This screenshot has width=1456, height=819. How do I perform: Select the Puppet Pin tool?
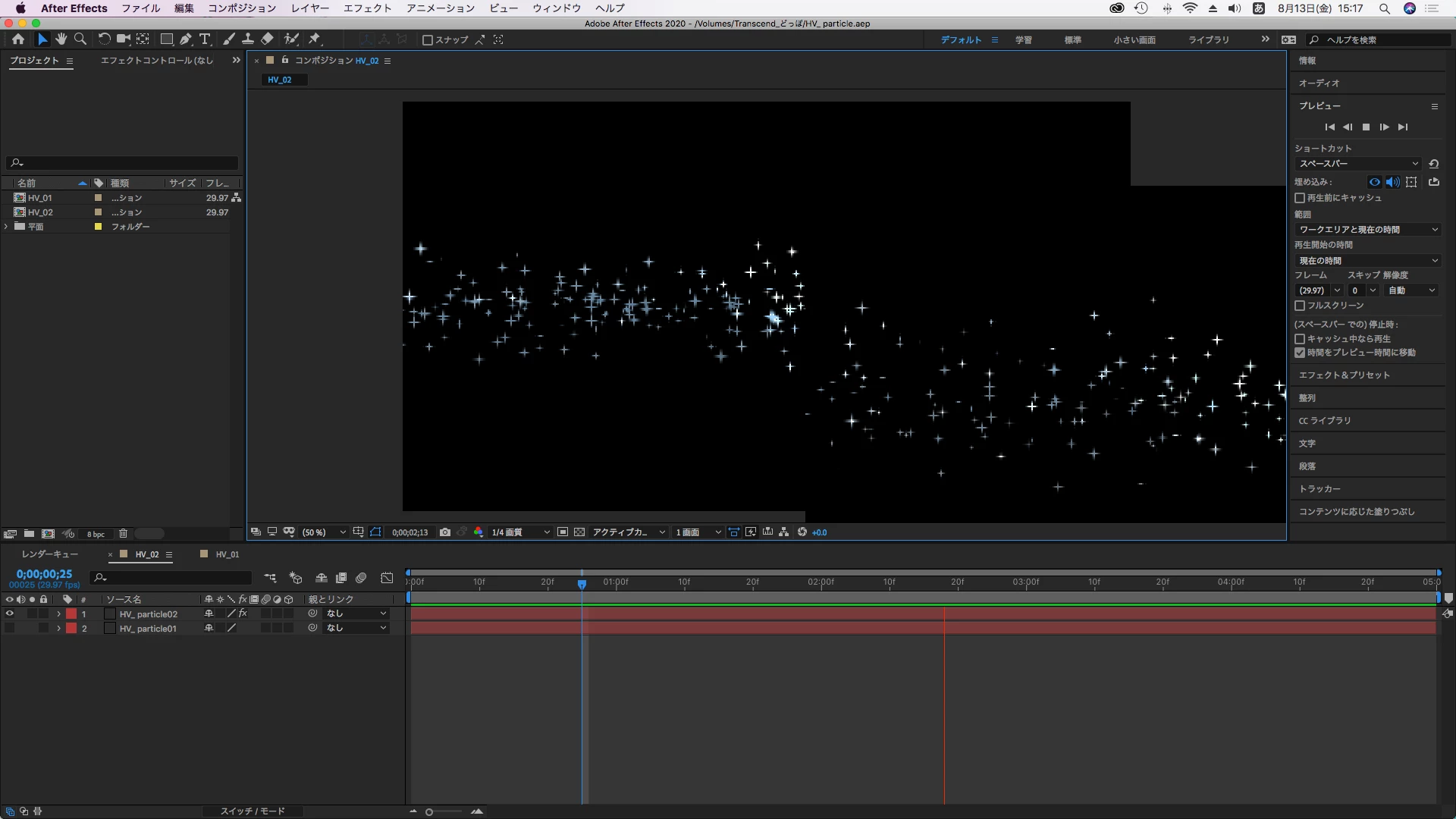[315, 39]
